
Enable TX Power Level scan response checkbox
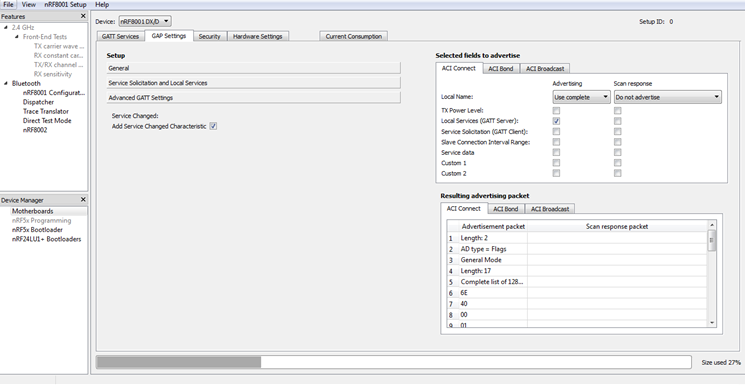tap(617, 111)
